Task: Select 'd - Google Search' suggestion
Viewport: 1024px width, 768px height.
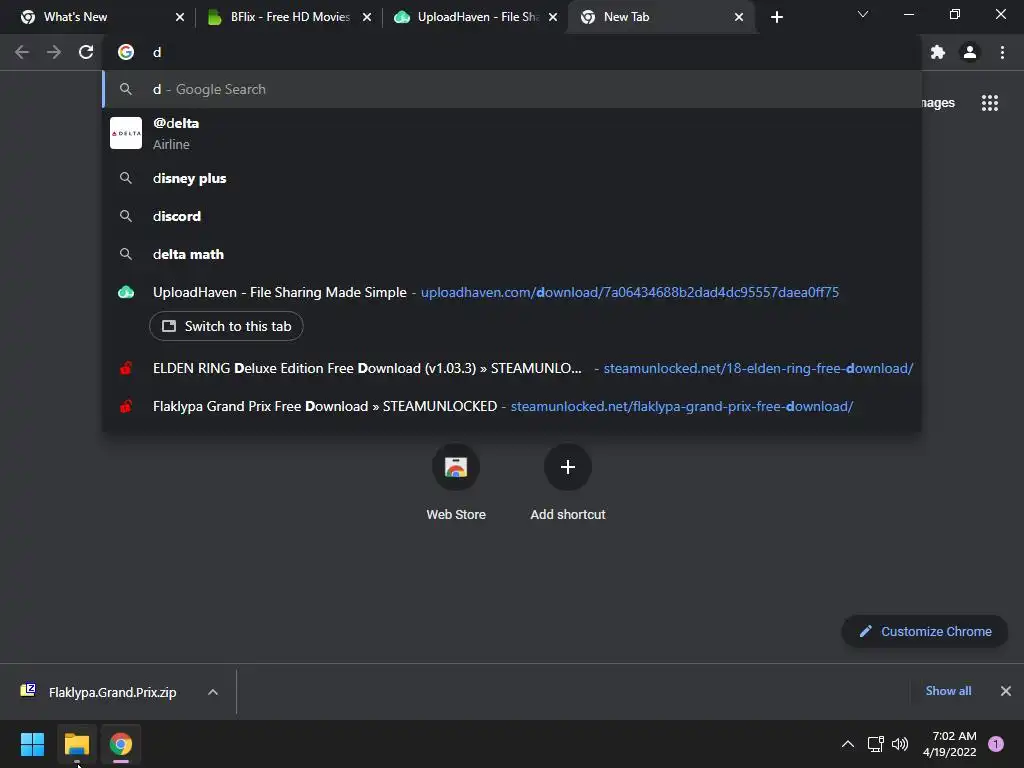Action: pos(512,89)
